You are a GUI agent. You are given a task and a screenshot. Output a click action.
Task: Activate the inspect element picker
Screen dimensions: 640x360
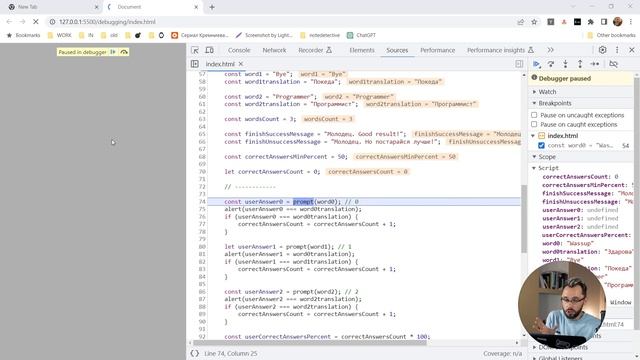[x=195, y=50]
